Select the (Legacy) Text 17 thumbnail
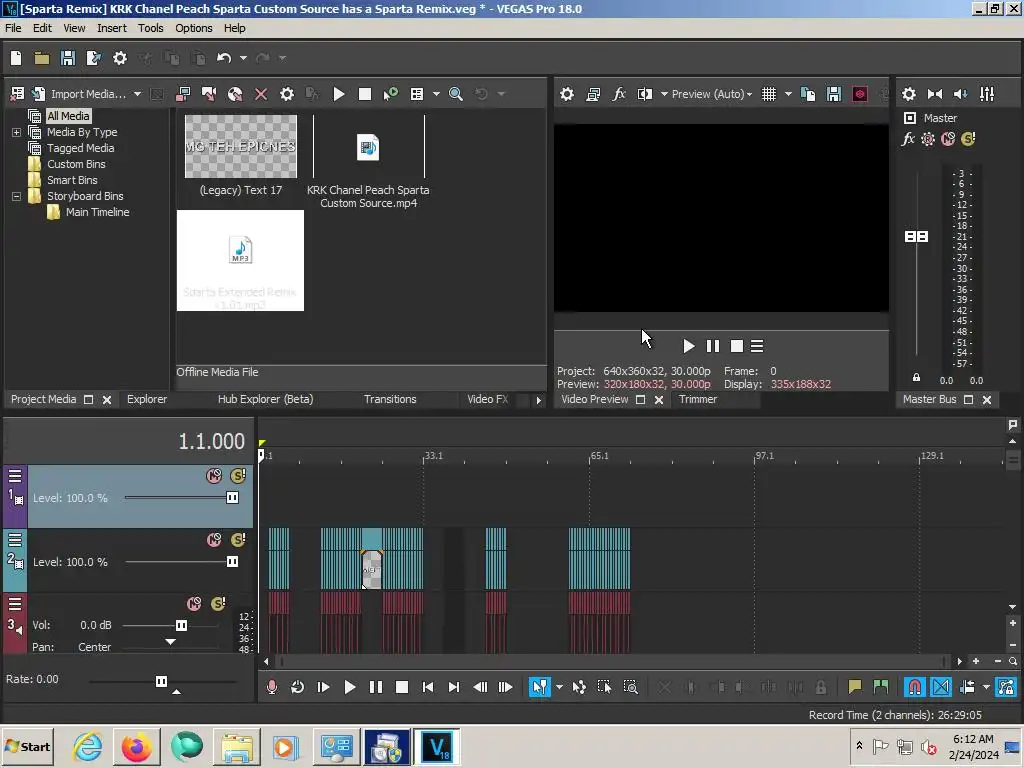Image resolution: width=1024 pixels, height=768 pixels. coord(241,147)
